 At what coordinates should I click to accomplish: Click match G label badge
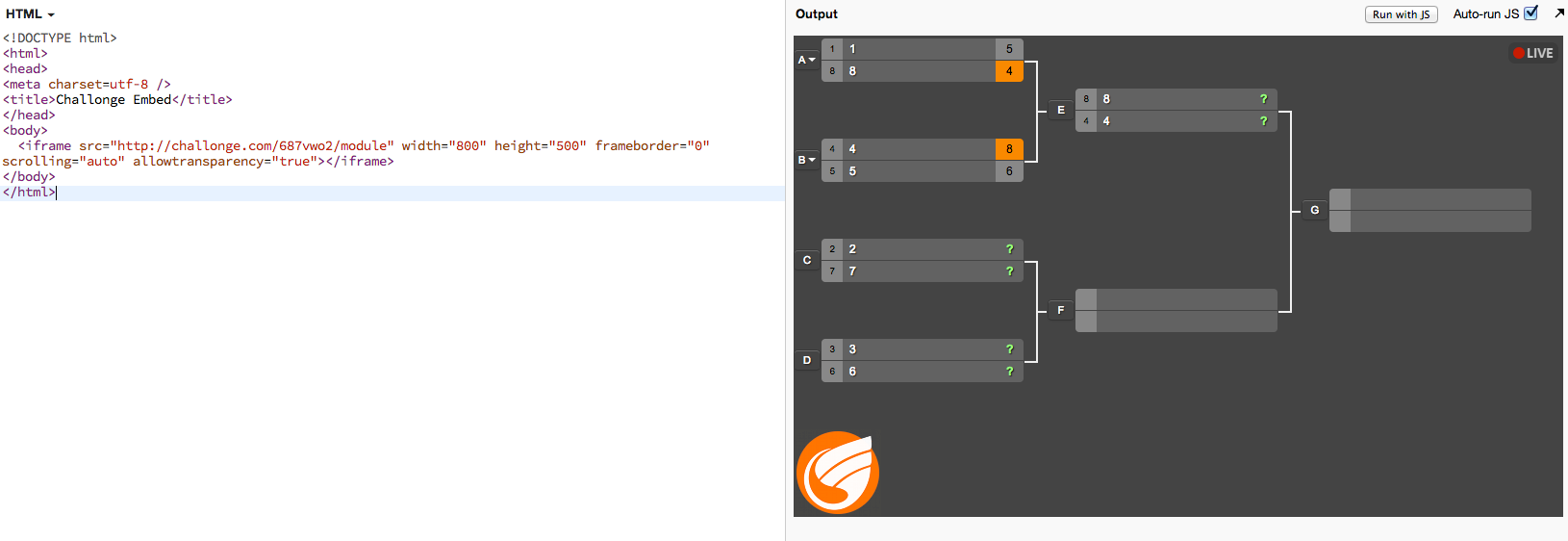[1314, 210]
